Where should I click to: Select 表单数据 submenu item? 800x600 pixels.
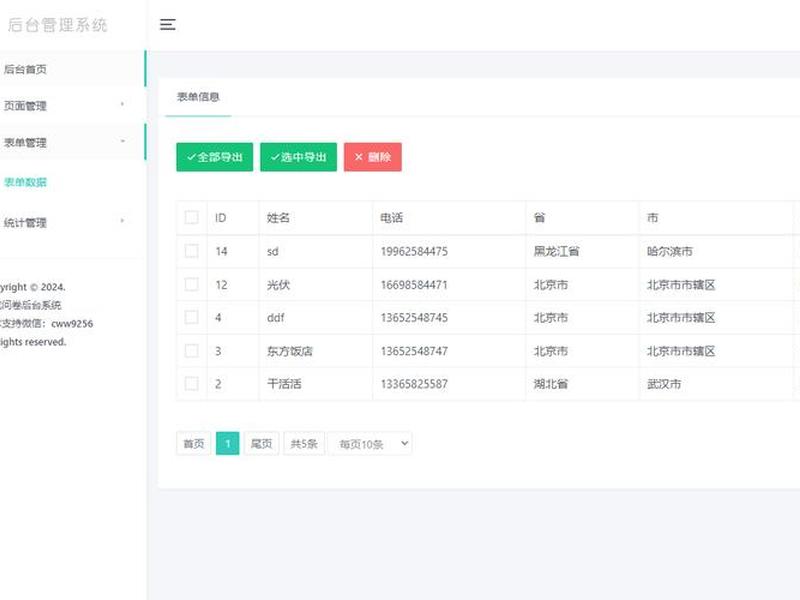25,182
